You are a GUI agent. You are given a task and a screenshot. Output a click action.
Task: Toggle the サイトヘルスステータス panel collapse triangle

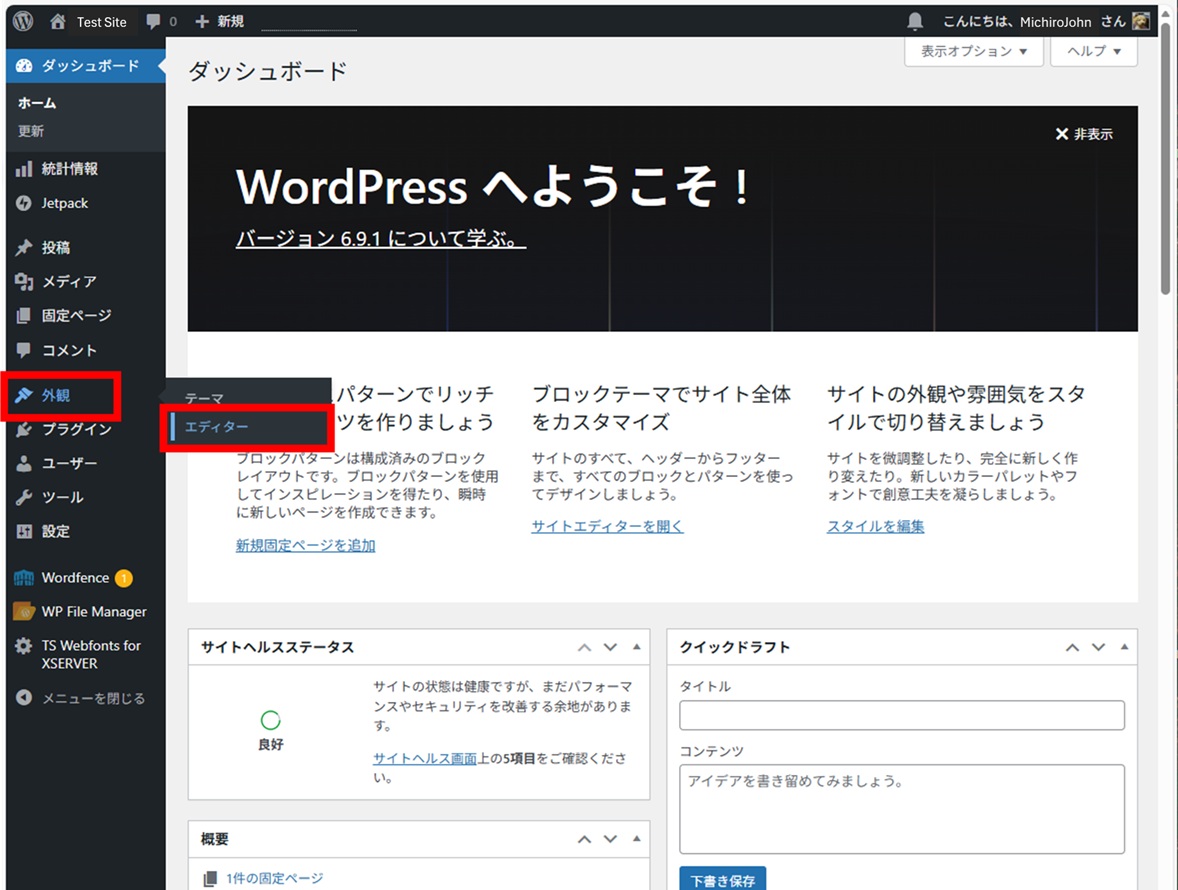click(636, 647)
